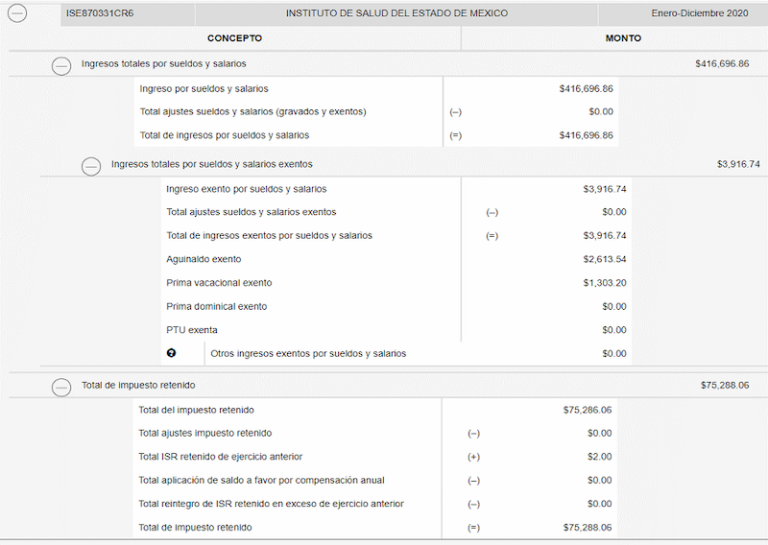
Task: Click the $75,286.06 impuesto retenido amount
Action: 587,410
